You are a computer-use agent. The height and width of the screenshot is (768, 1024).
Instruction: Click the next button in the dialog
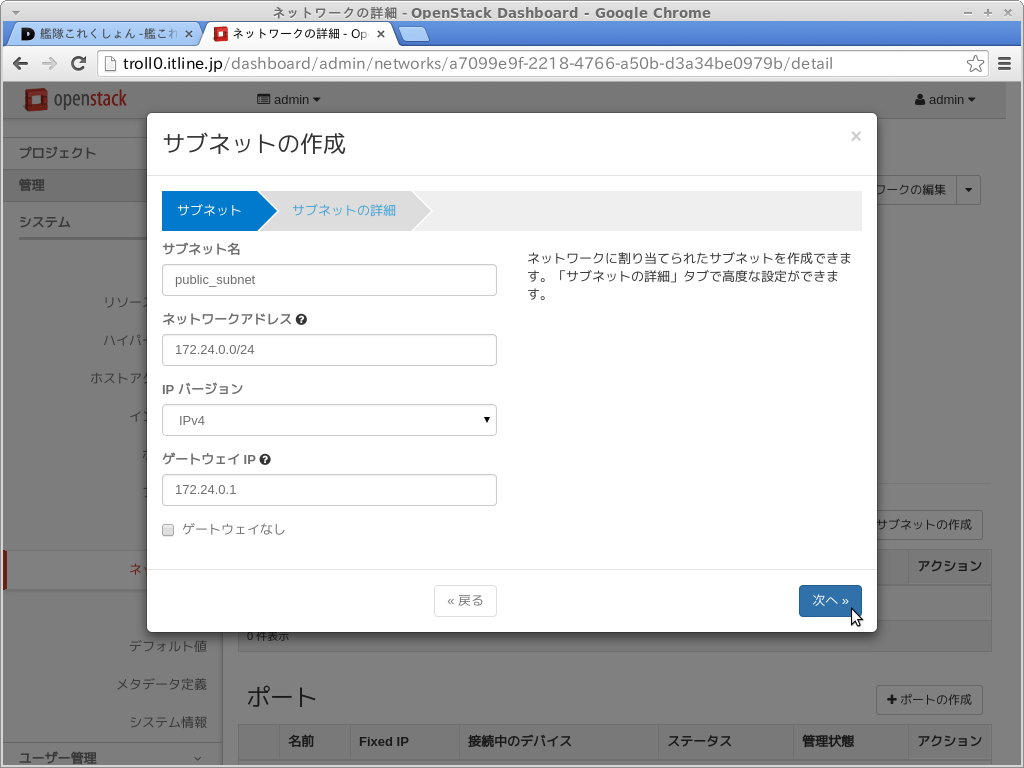point(829,601)
